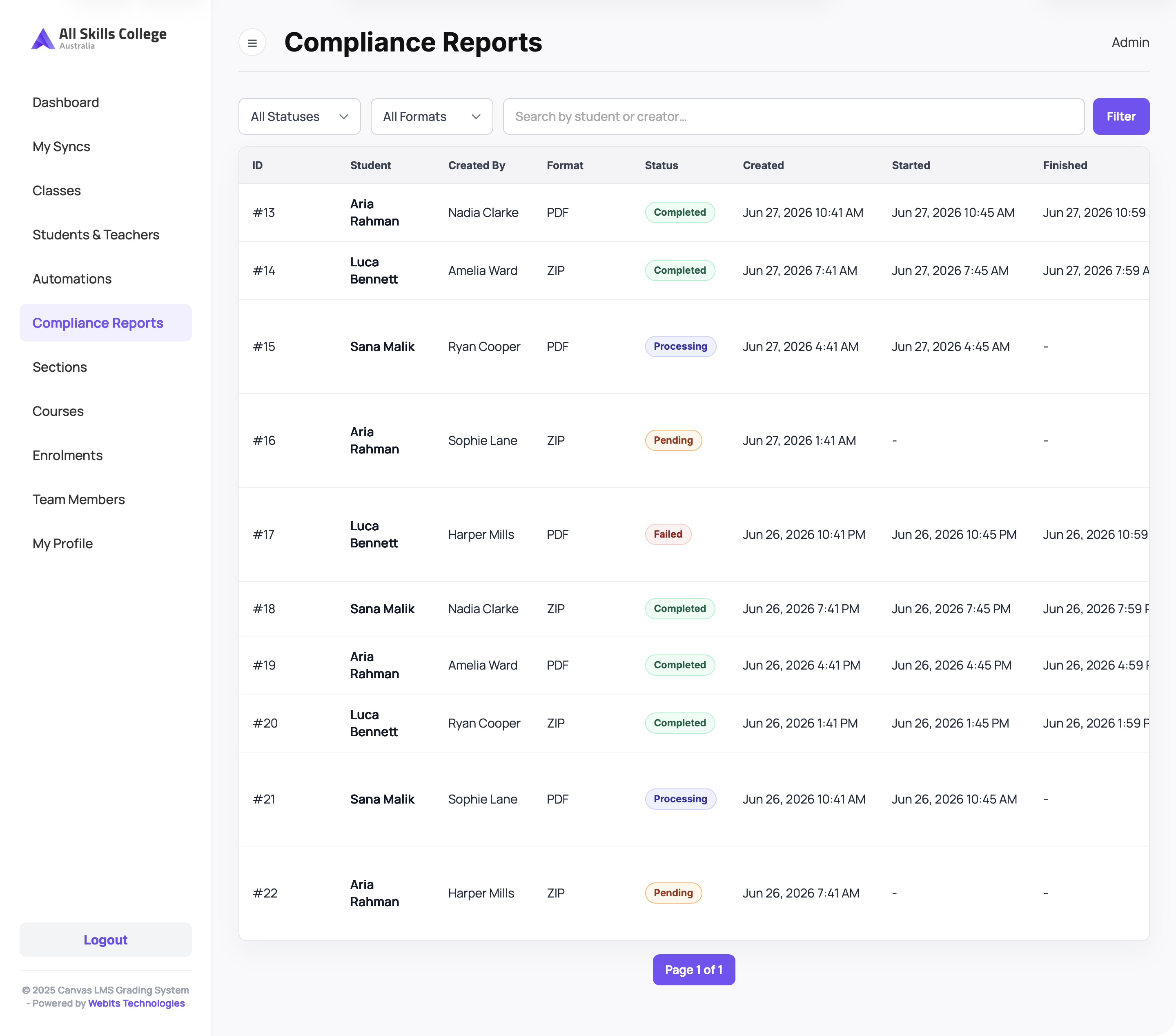Follow the Webits Technologies link
The width and height of the screenshot is (1176, 1036).
[136, 1003]
